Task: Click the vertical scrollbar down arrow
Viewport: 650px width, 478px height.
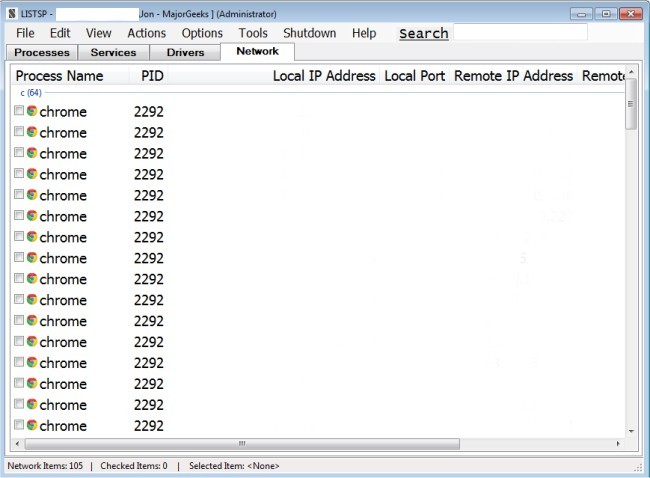Action: click(x=631, y=431)
